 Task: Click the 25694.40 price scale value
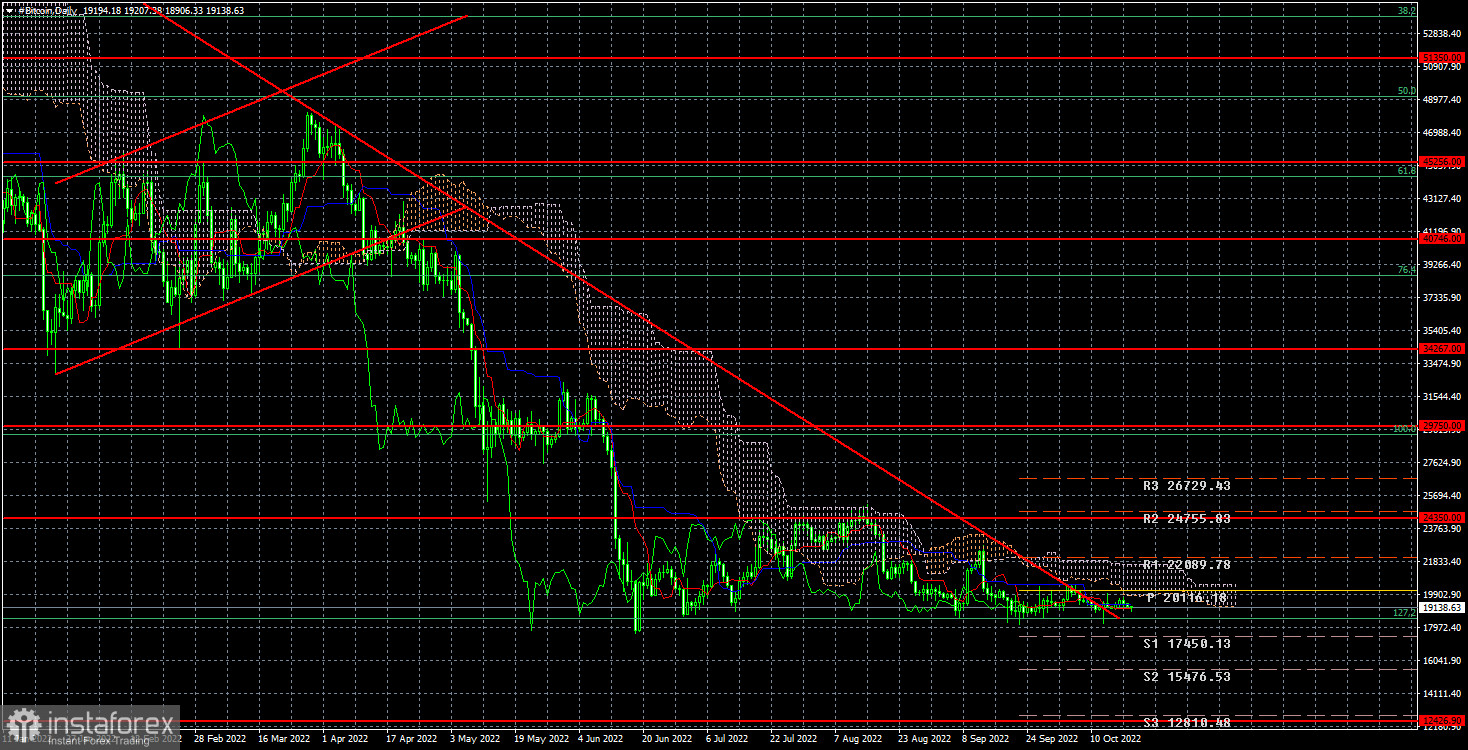[1443, 496]
